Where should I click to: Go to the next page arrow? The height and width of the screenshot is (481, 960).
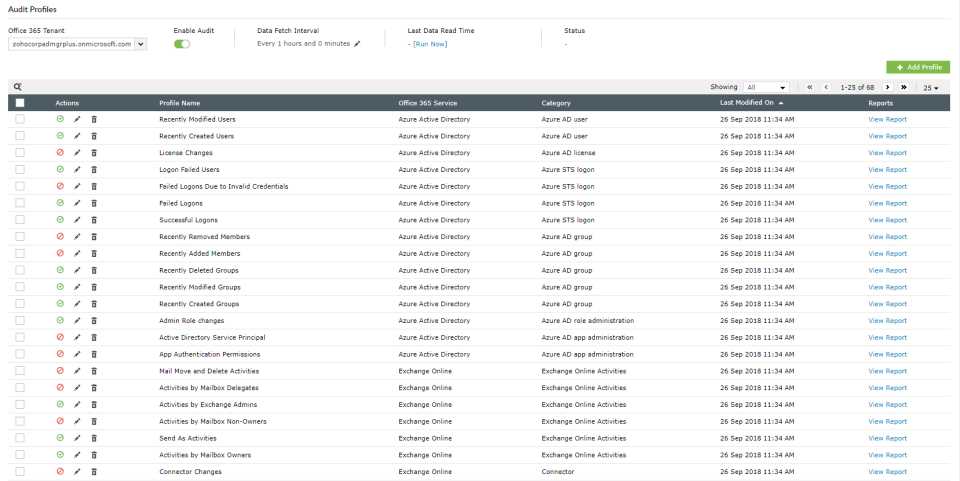[x=886, y=87]
